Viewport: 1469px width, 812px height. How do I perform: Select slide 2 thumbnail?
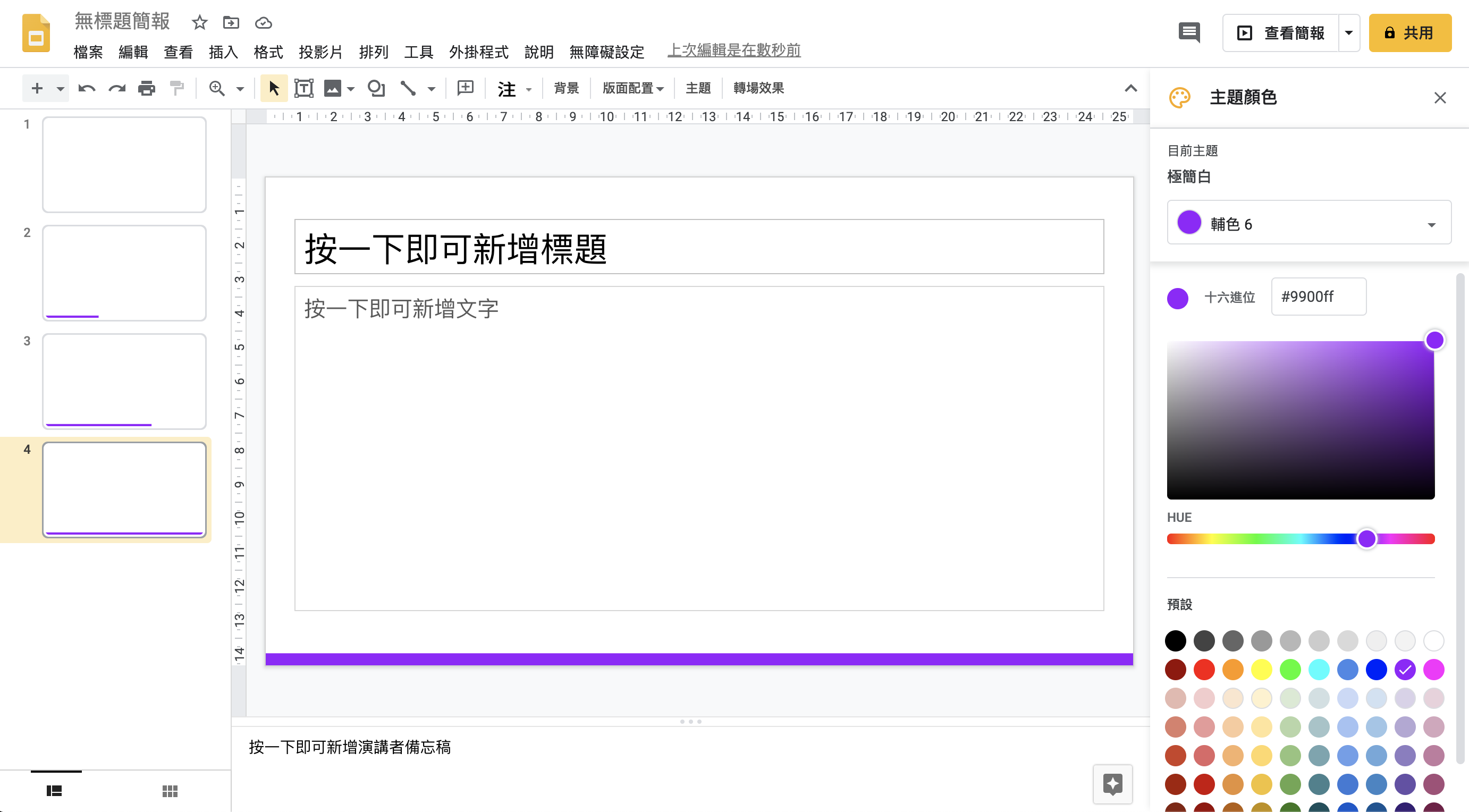click(x=124, y=273)
